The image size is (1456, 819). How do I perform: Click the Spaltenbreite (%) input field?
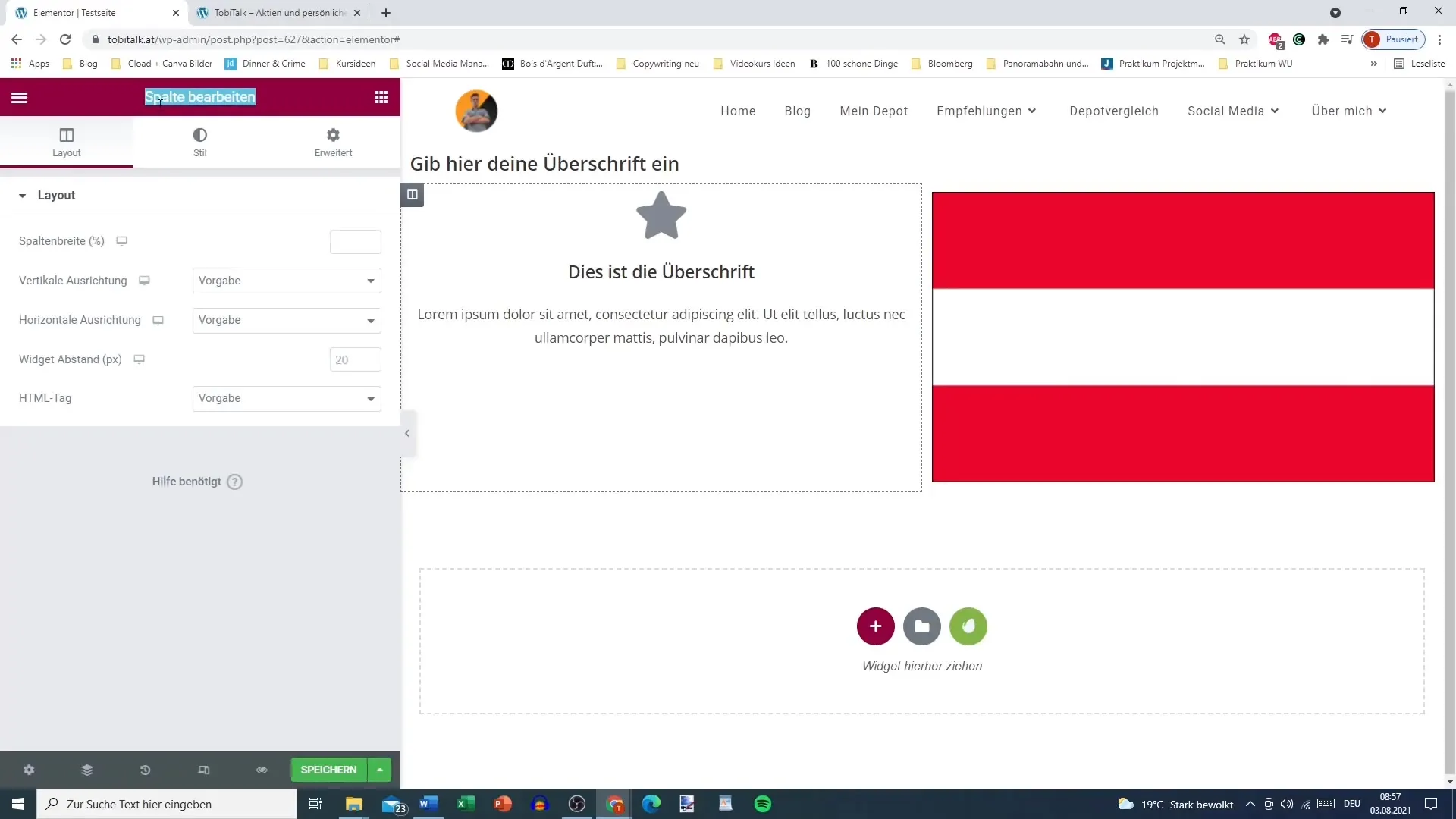pyautogui.click(x=356, y=242)
